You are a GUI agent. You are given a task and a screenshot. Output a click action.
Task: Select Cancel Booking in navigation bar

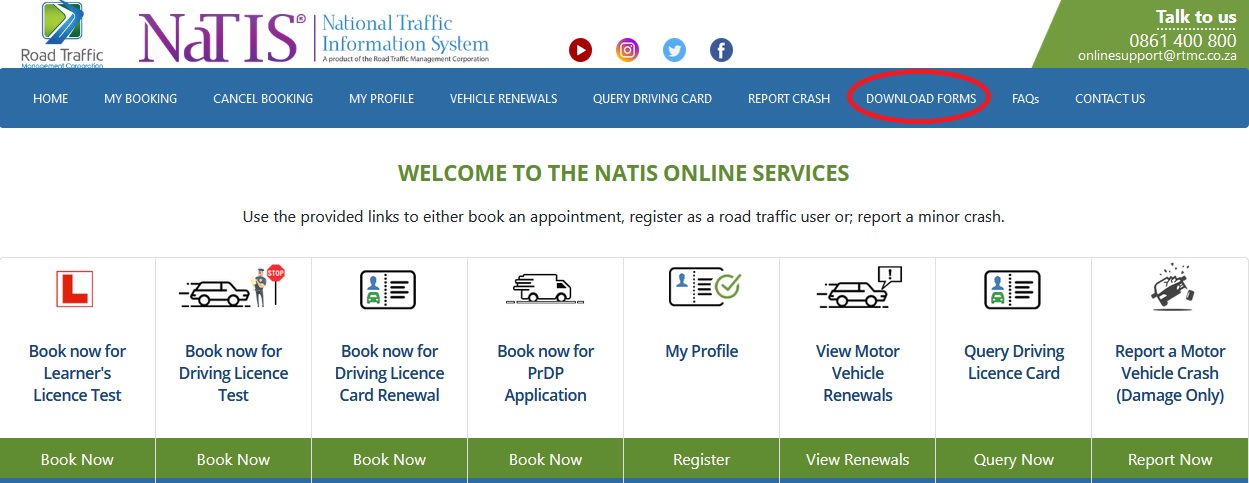(x=263, y=99)
